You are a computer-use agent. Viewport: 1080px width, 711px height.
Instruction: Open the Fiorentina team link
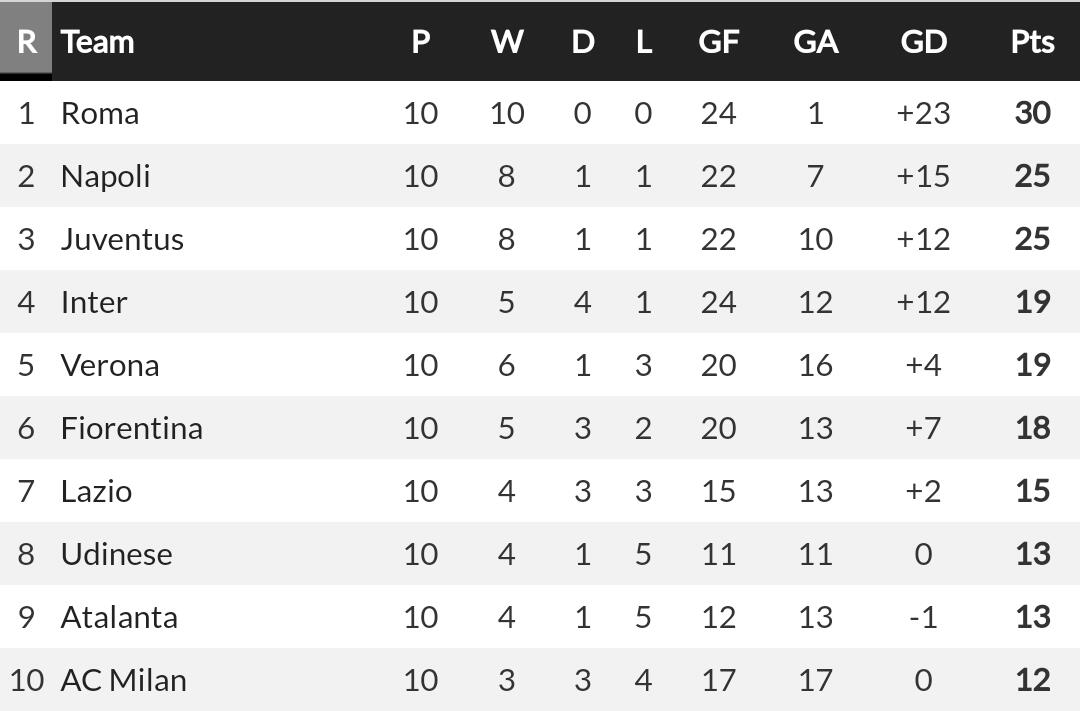131,428
